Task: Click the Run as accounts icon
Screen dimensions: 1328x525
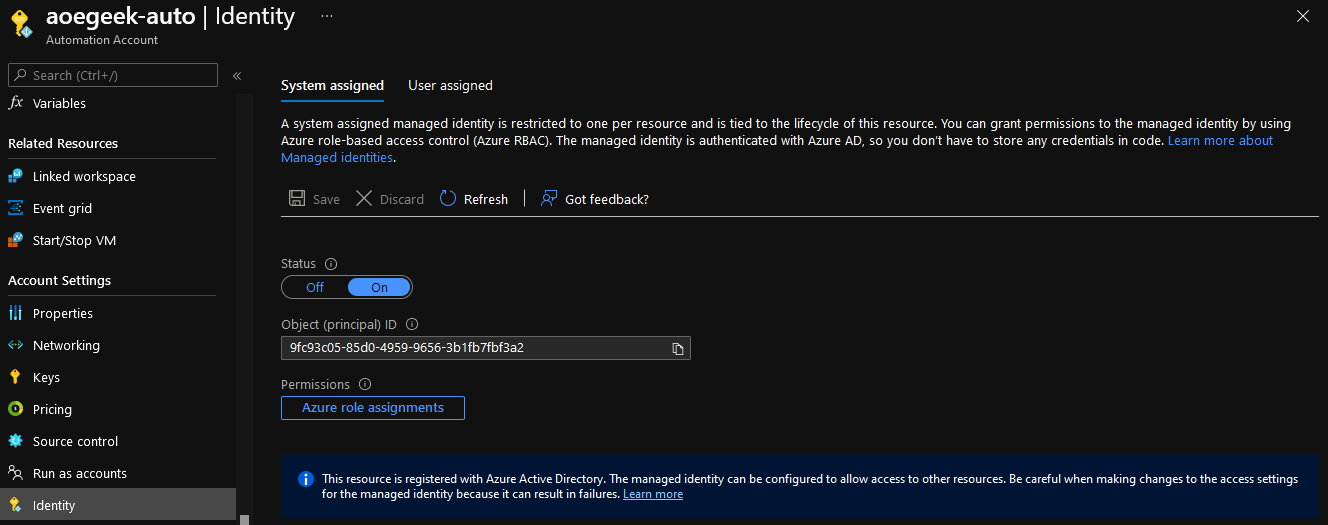Action: pyautogui.click(x=15, y=473)
